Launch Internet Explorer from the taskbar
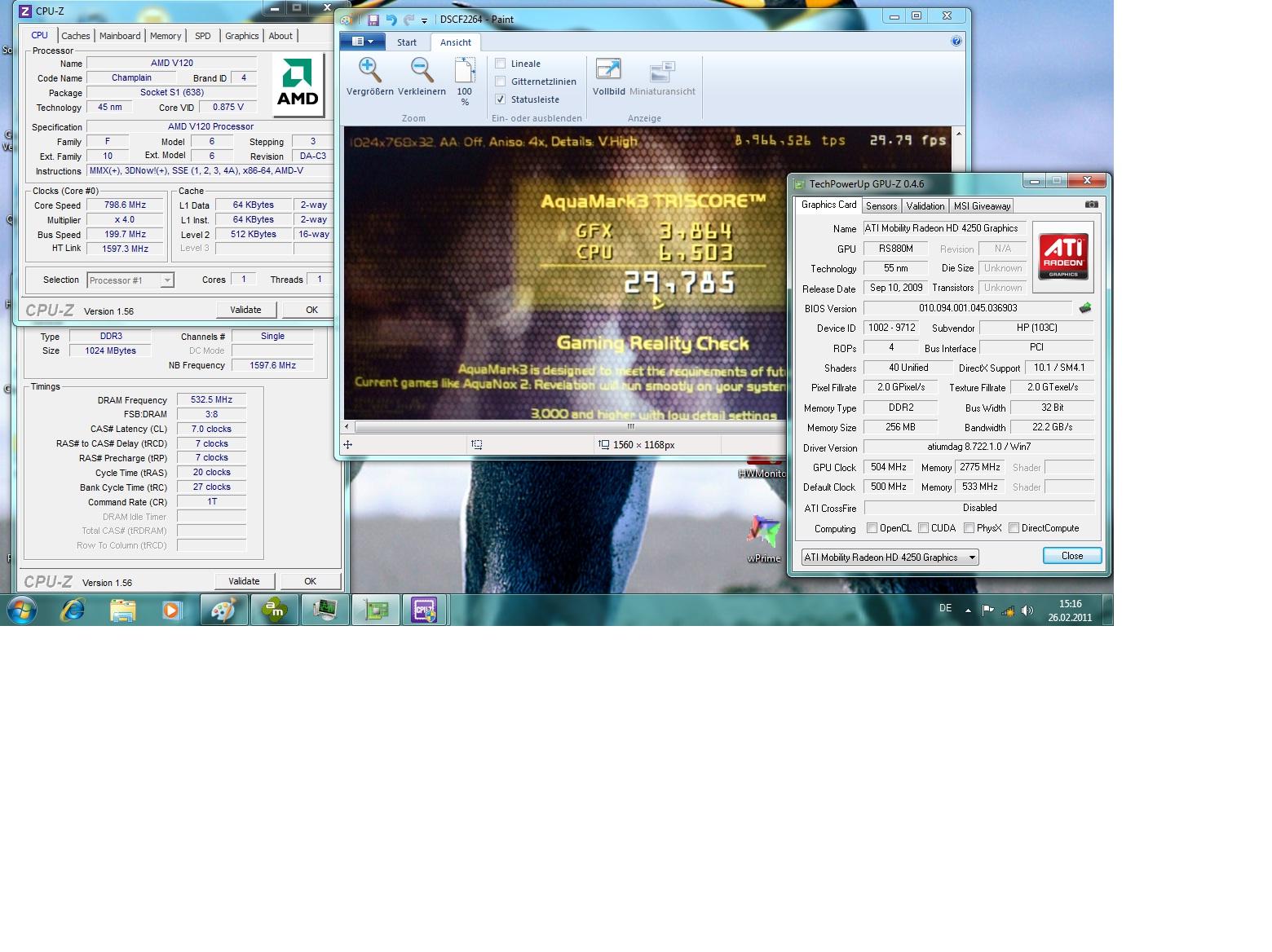 (73, 610)
